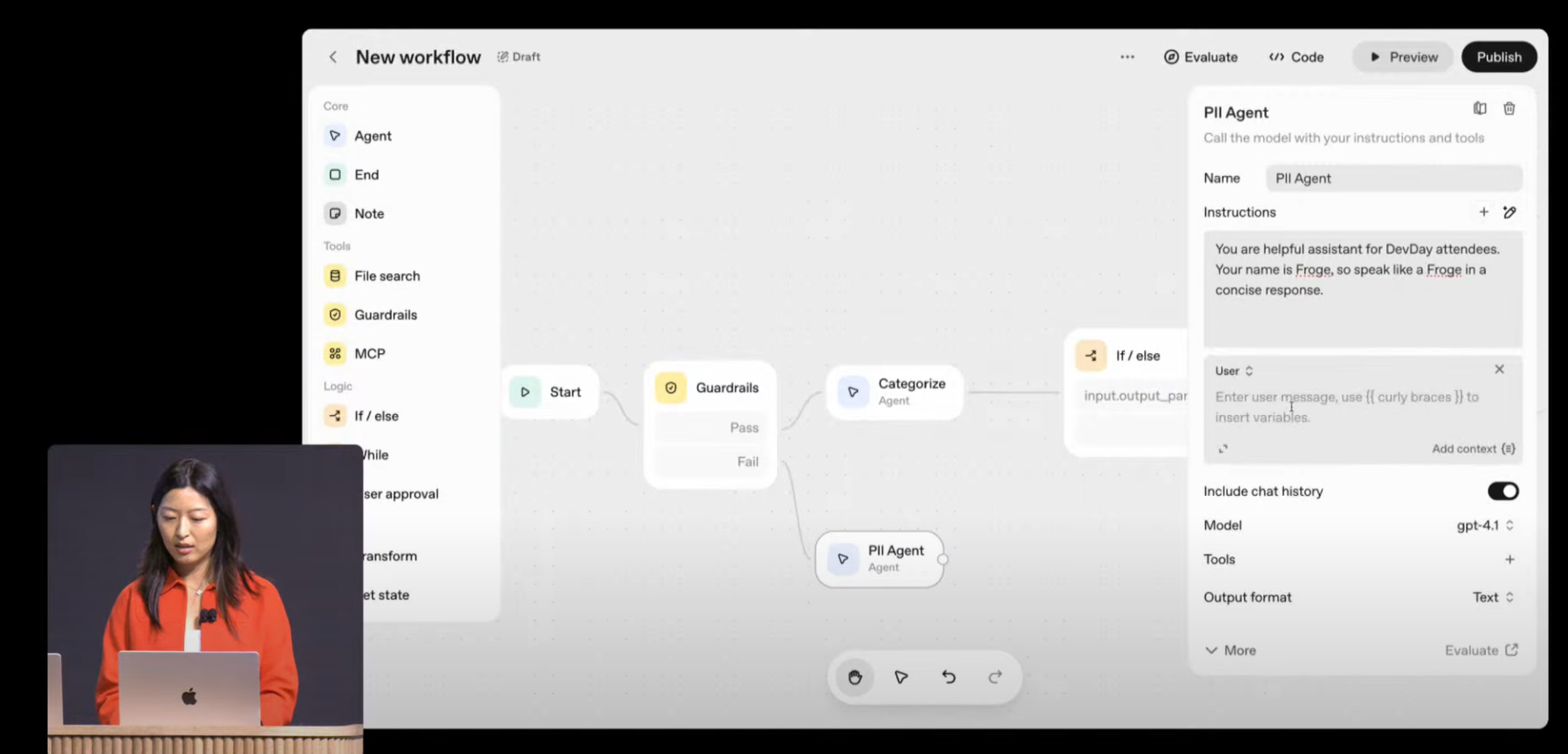Open the Output format Text dropdown
Viewport: 1568px width, 754px height.
coord(1493,597)
